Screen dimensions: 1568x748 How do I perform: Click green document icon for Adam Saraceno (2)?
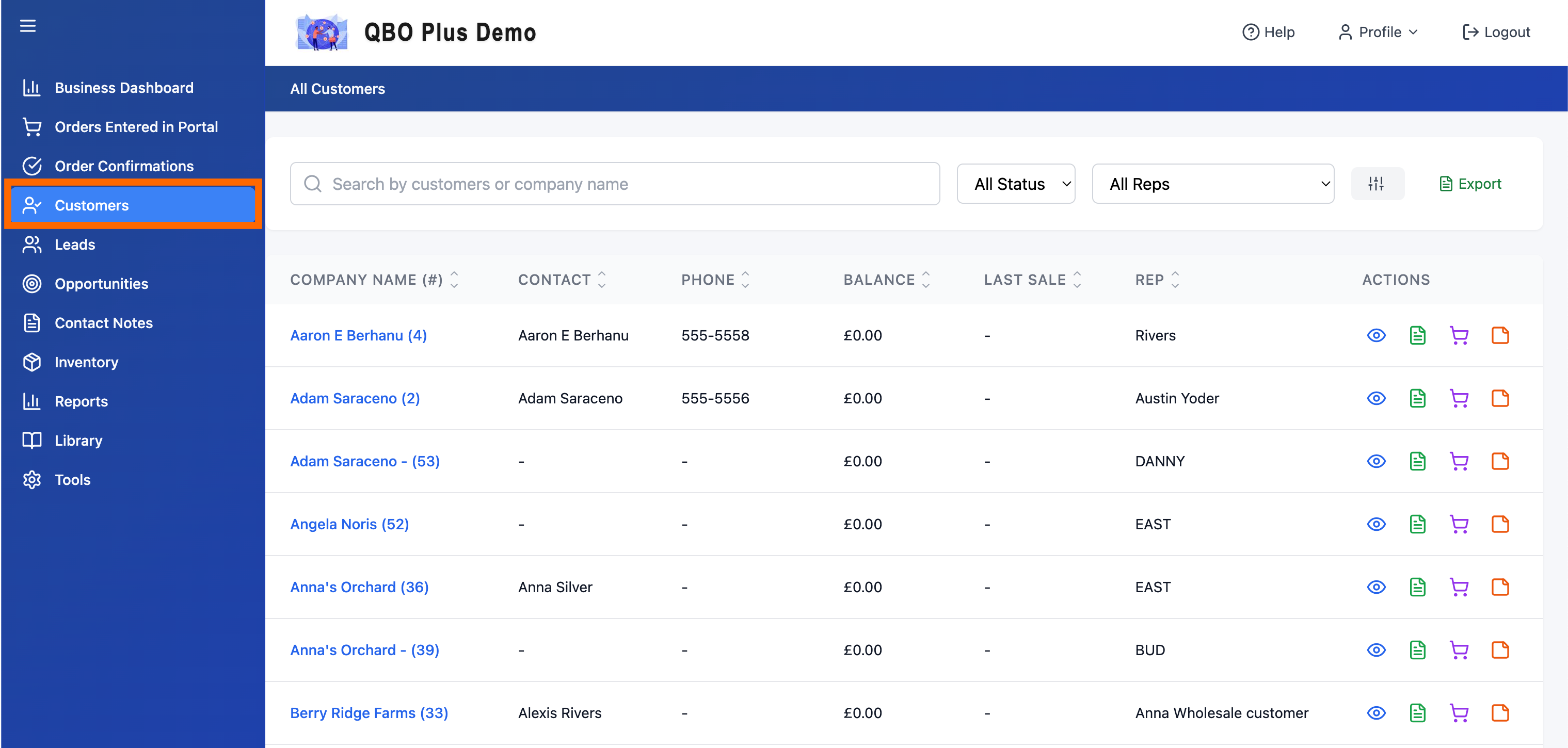point(1418,399)
